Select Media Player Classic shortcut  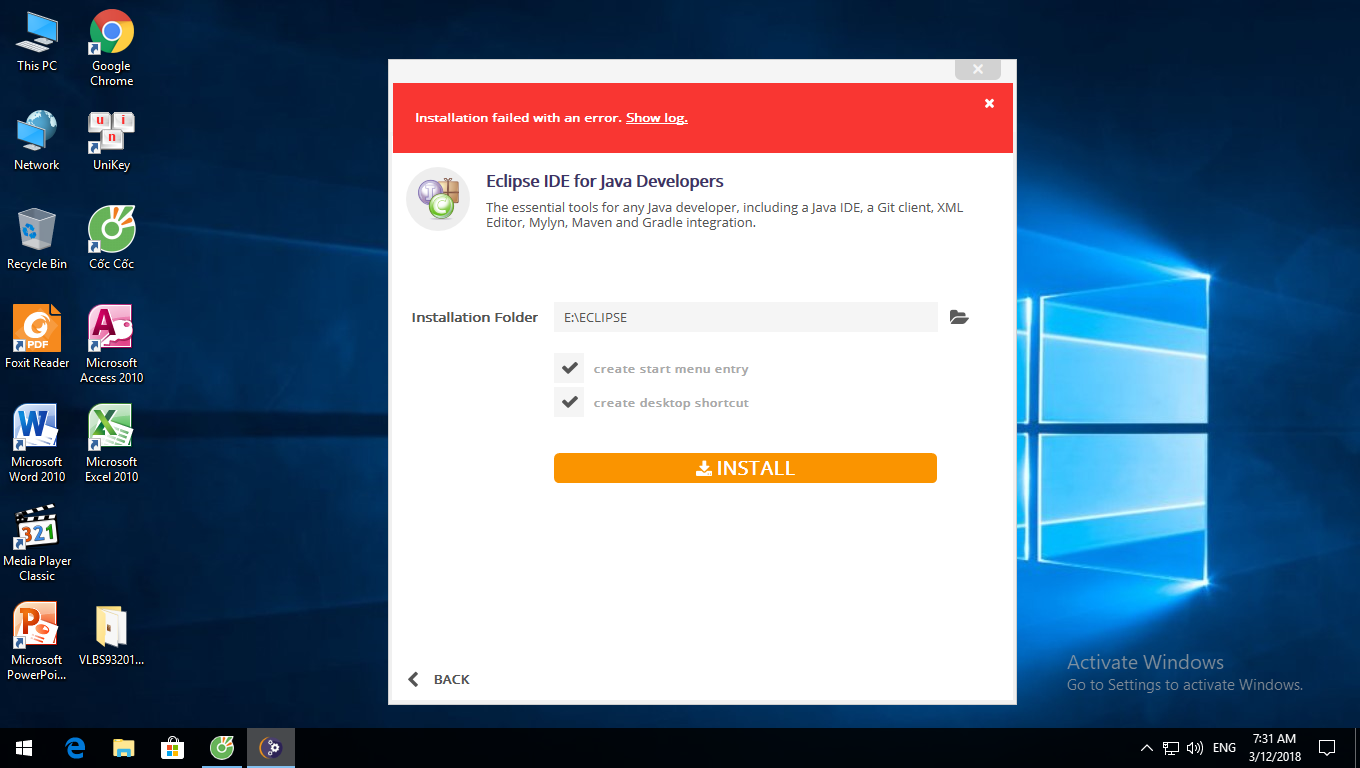coord(37,542)
